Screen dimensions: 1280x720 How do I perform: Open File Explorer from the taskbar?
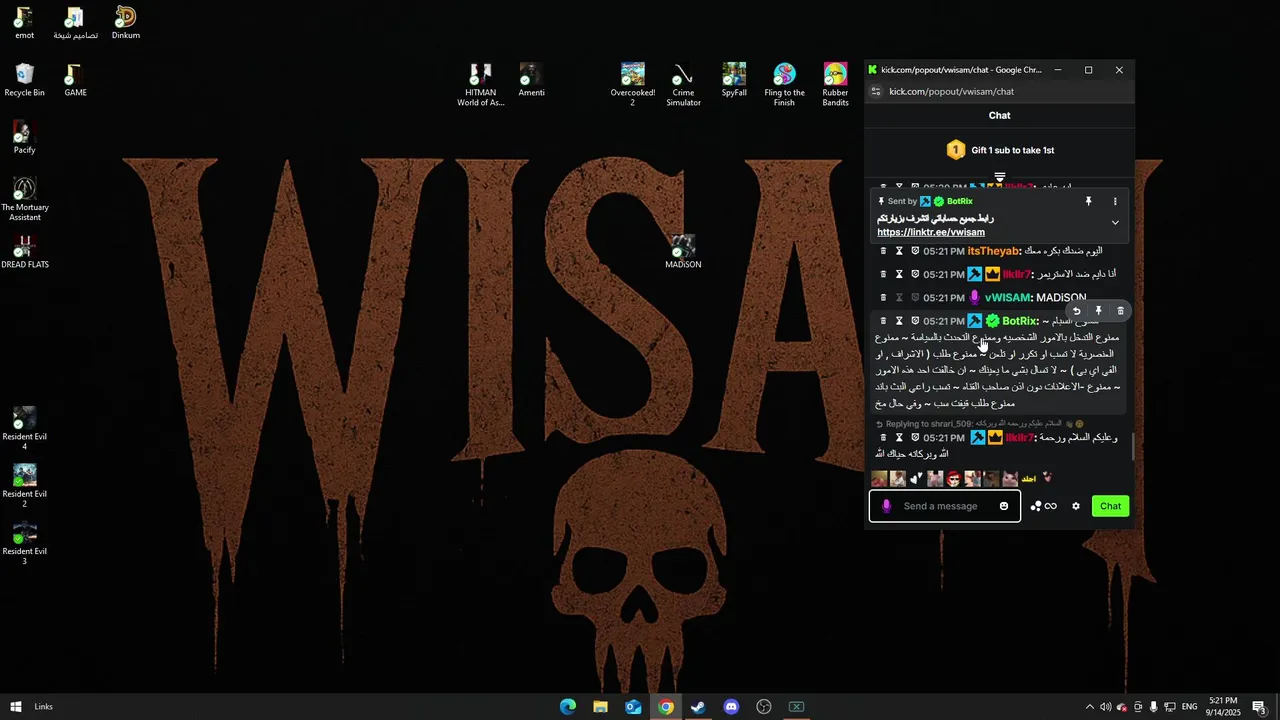[x=600, y=707]
